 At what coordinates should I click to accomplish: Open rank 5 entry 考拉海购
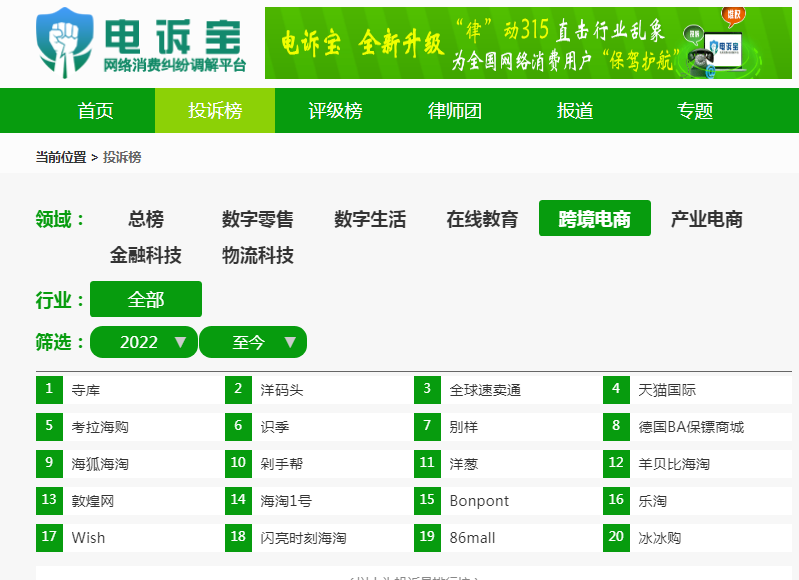pos(100,427)
